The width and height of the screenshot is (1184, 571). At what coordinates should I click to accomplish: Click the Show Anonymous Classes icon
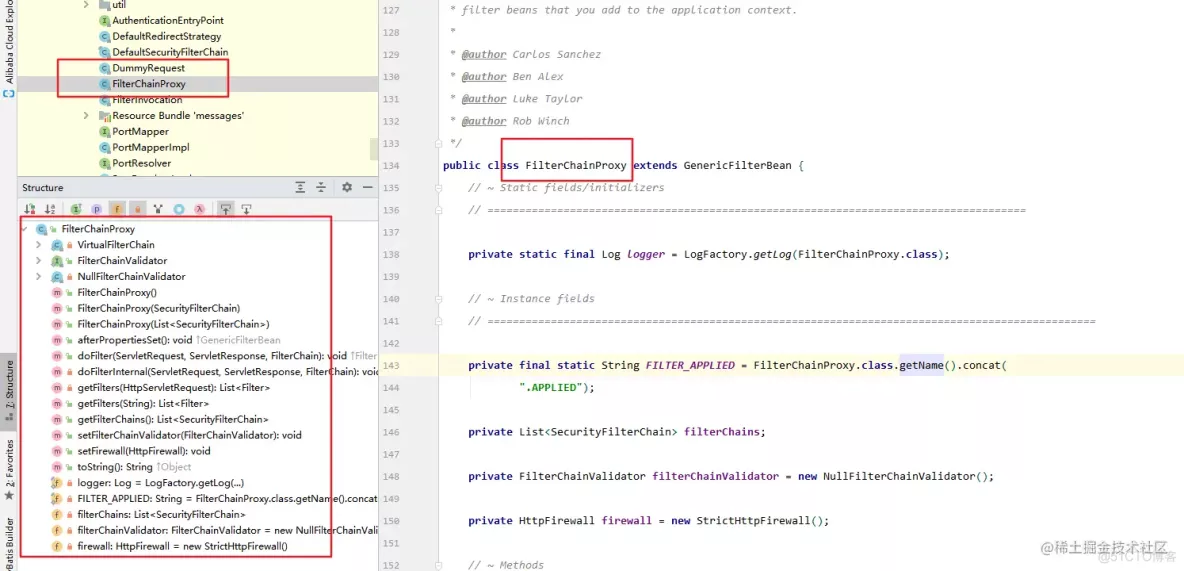click(179, 209)
